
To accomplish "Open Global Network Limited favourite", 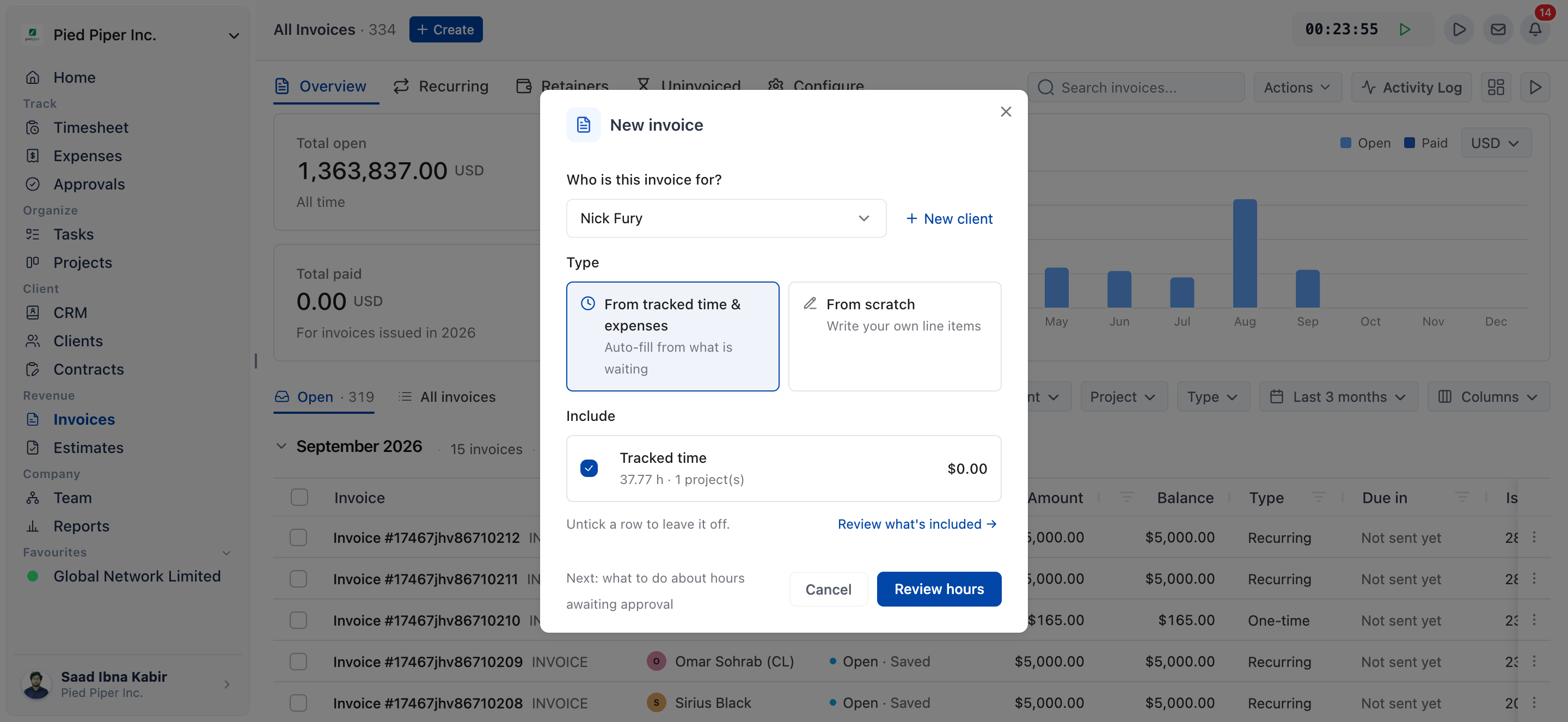I will click(124, 576).
